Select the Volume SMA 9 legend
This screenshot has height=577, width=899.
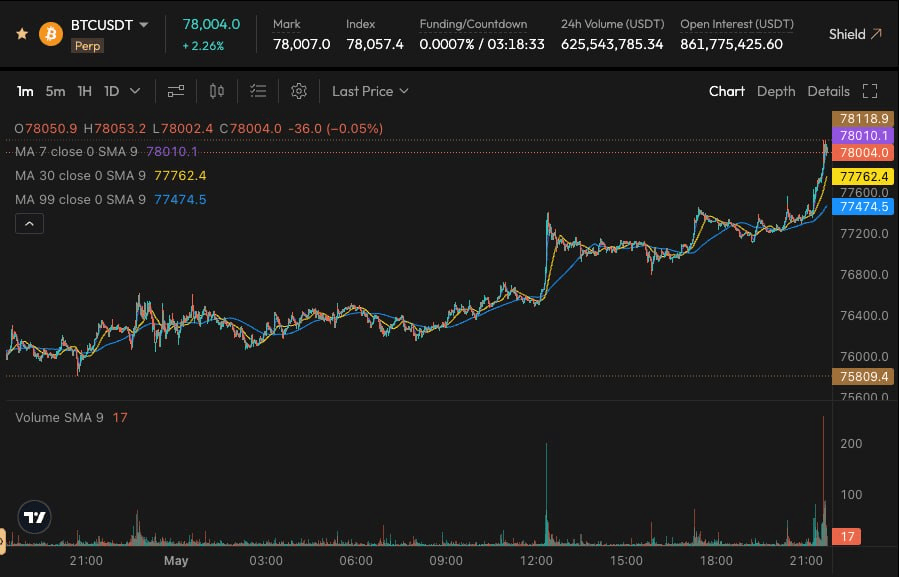click(x=71, y=418)
